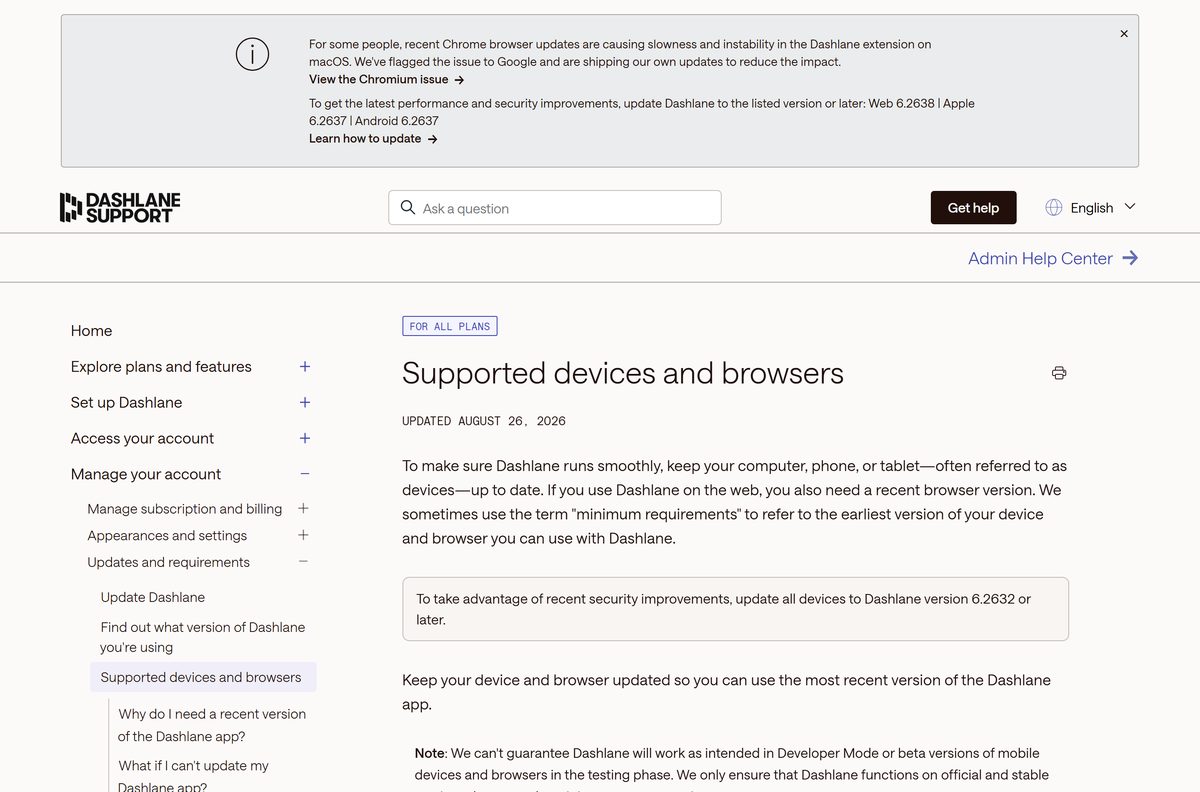Open Access your account link

142,438
